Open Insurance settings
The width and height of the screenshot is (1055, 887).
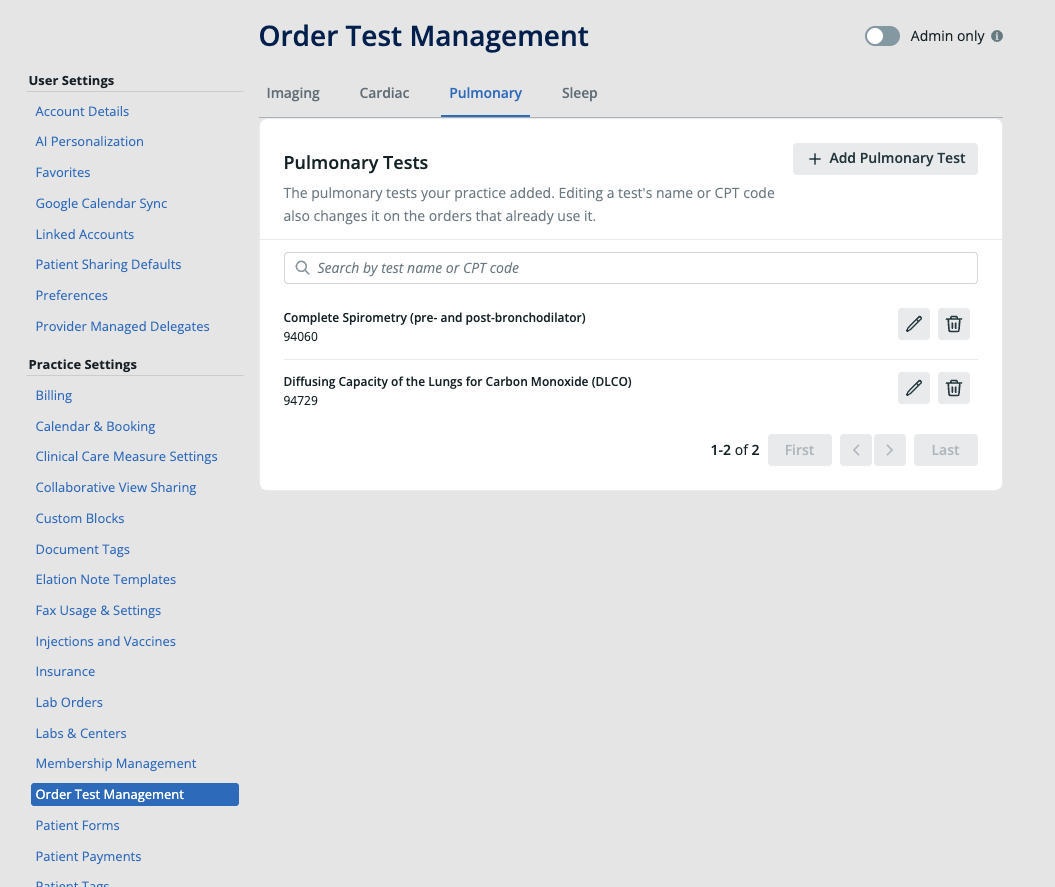tap(65, 672)
